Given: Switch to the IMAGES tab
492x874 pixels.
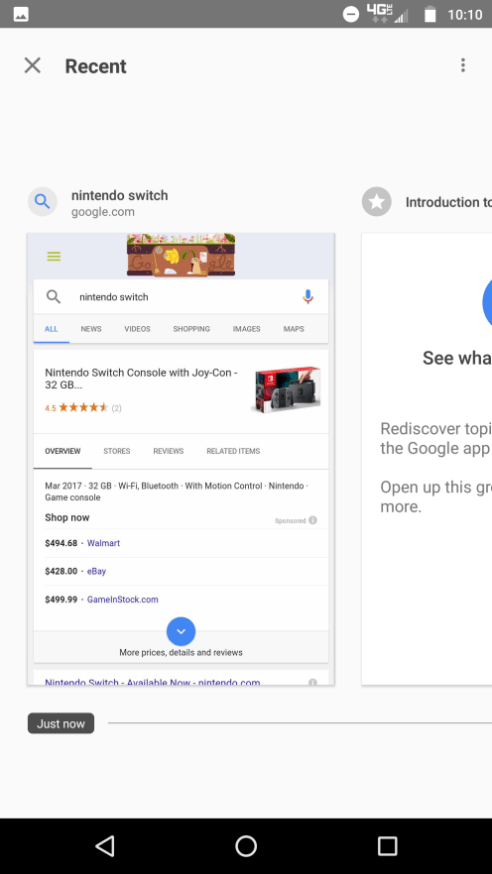Looking at the screenshot, I should coord(246,329).
